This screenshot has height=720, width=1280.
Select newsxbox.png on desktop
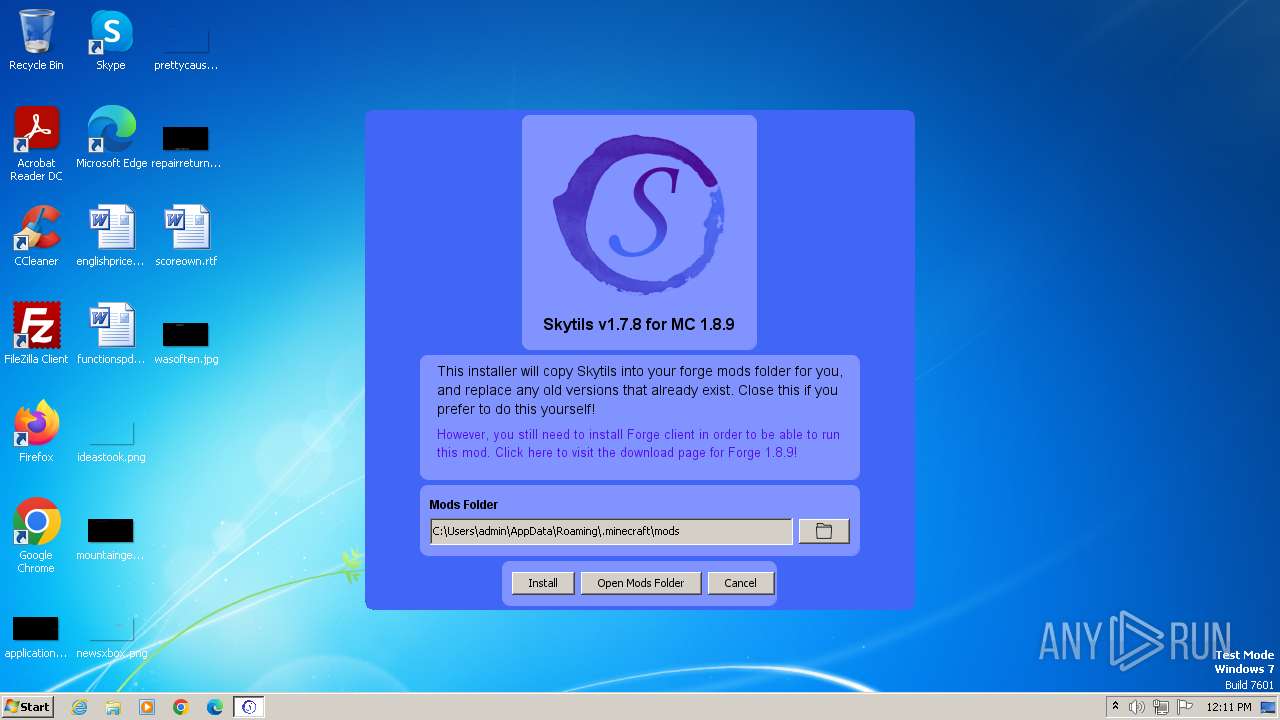(x=111, y=636)
